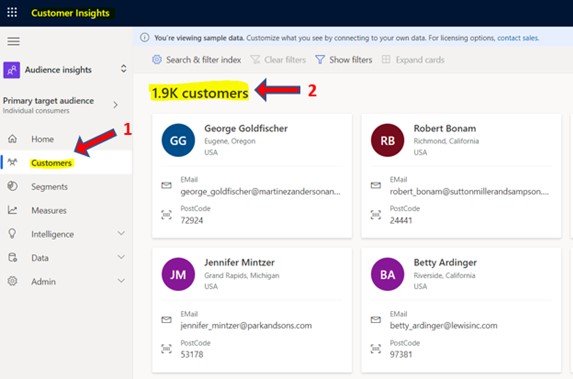Select Customers in the sidebar
Image resolution: width=573 pixels, height=379 pixels.
point(52,163)
